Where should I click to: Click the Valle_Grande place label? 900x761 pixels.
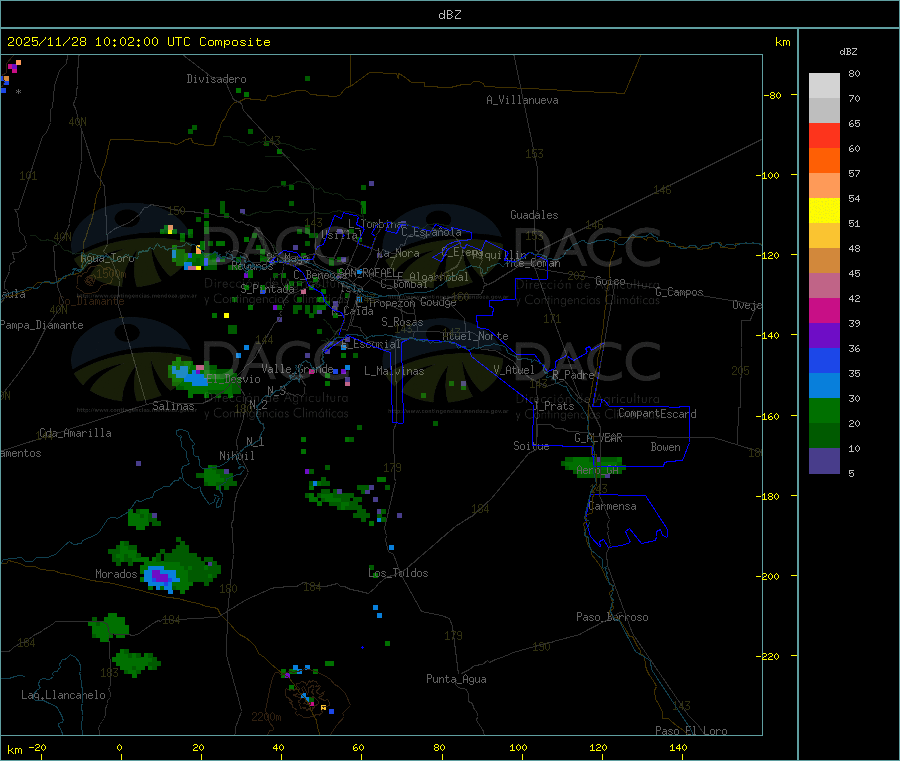pyautogui.click(x=297, y=368)
